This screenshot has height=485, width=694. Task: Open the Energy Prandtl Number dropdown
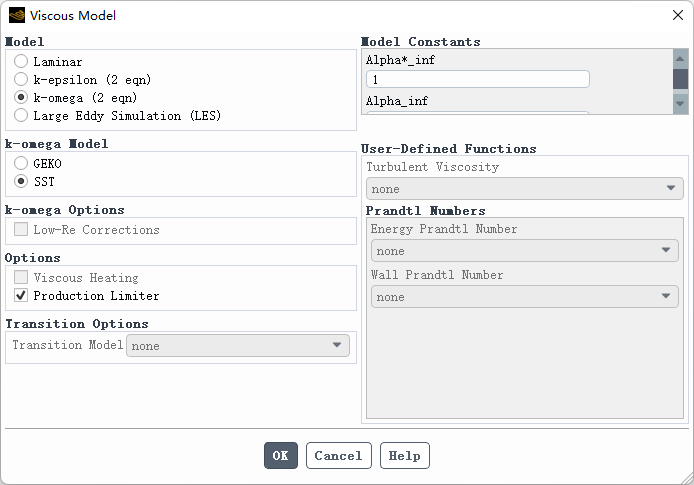pyautogui.click(x=525, y=251)
